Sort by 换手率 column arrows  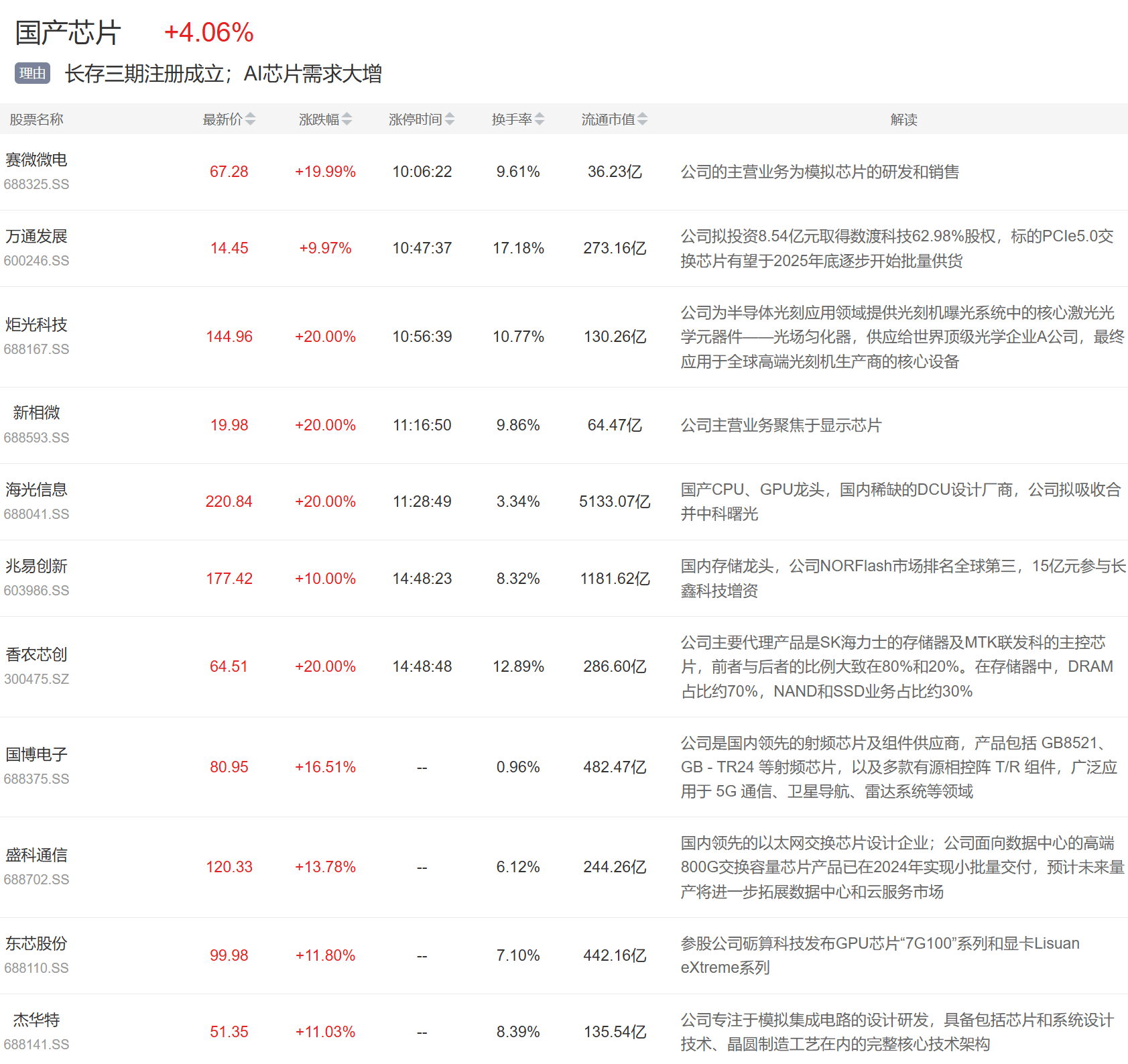pyautogui.click(x=540, y=119)
